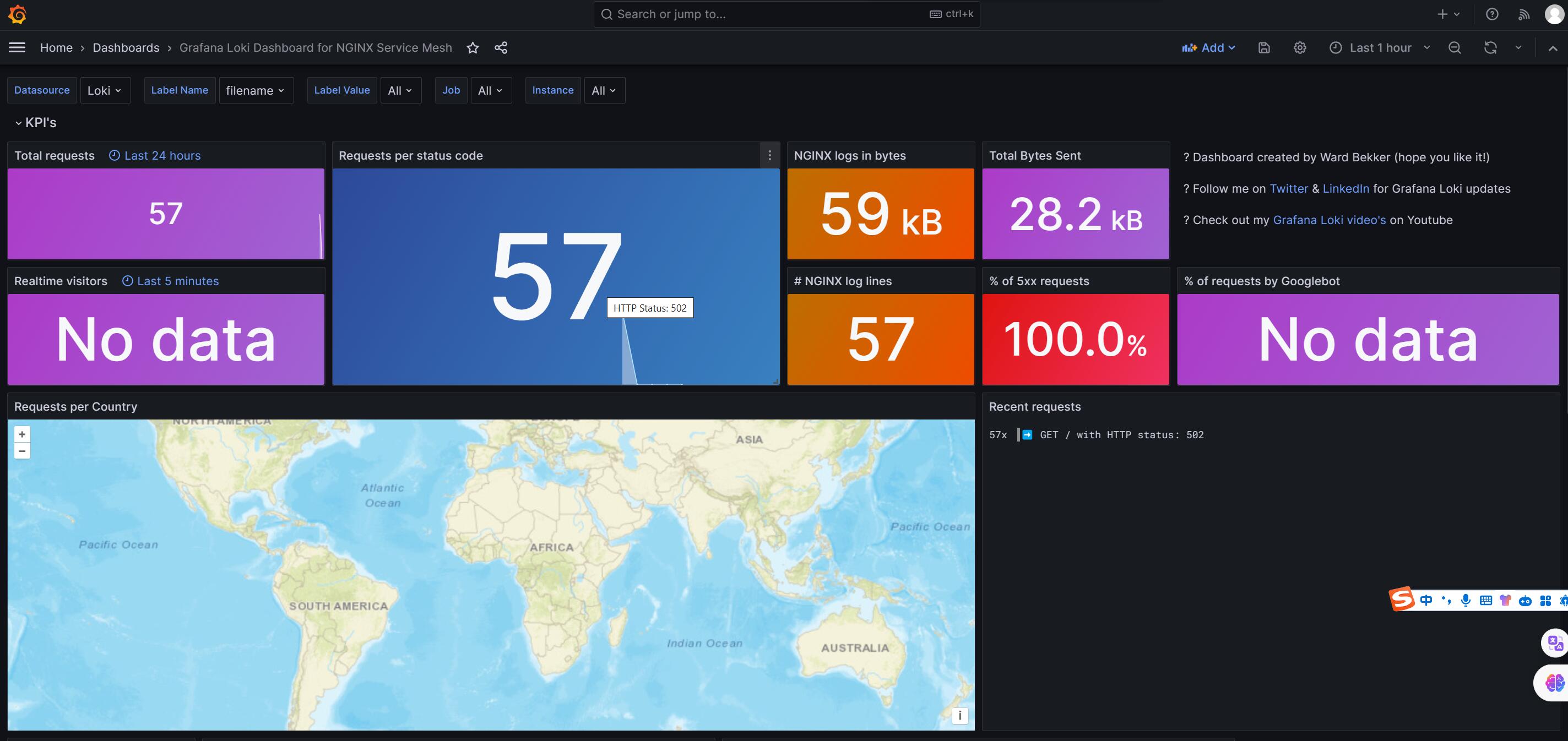Refresh the dashboard
The width and height of the screenshot is (1568, 741).
click(x=1490, y=47)
